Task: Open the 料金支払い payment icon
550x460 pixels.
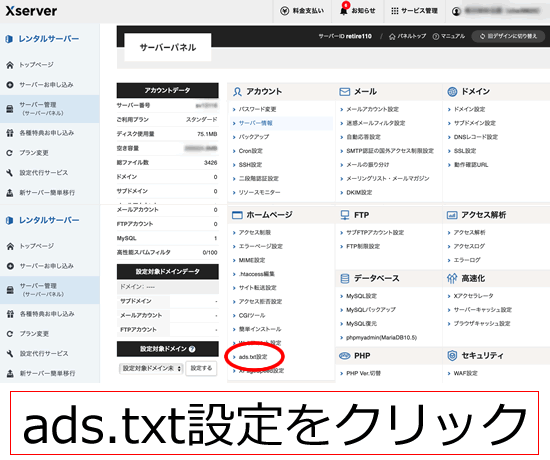Action: 284,11
